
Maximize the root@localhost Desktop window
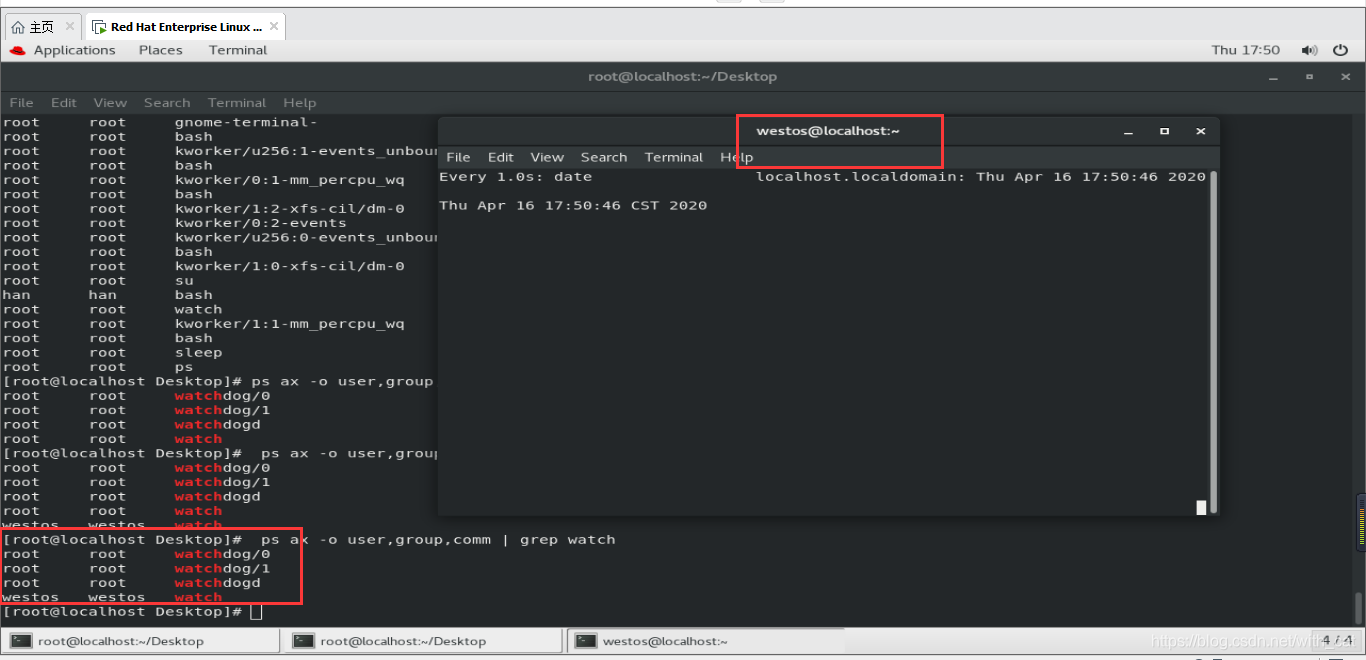coord(1309,76)
